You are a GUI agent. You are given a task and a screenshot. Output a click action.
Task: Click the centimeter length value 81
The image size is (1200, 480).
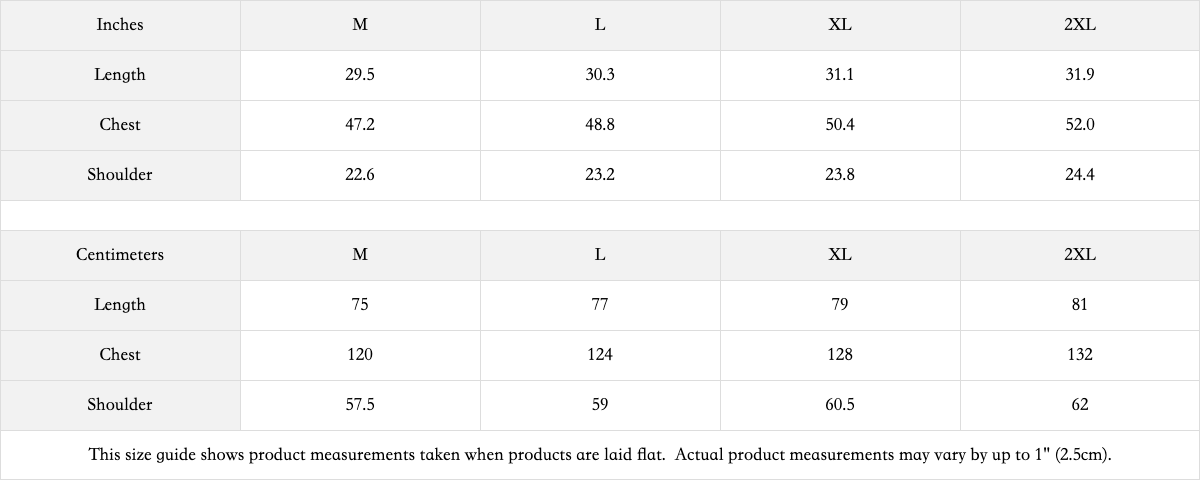(1080, 305)
